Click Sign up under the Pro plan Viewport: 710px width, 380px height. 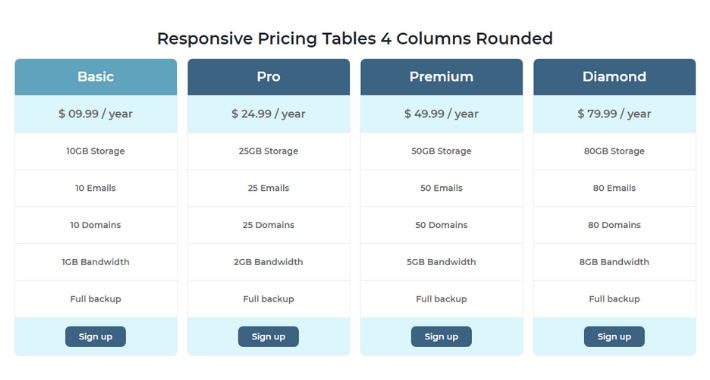click(269, 337)
